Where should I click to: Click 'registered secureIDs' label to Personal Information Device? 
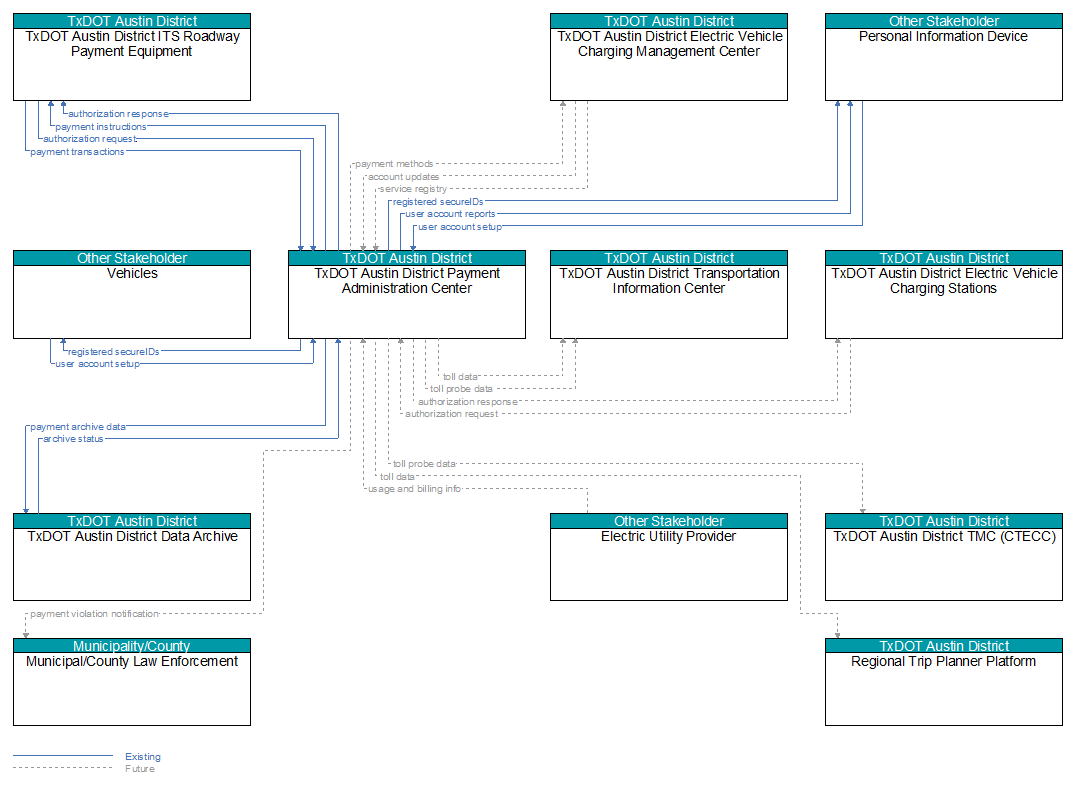click(438, 202)
